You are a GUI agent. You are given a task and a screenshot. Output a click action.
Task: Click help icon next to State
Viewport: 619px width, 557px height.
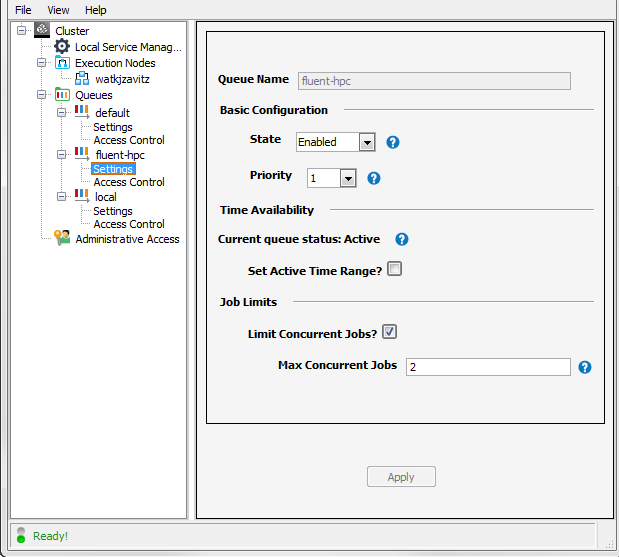393,142
